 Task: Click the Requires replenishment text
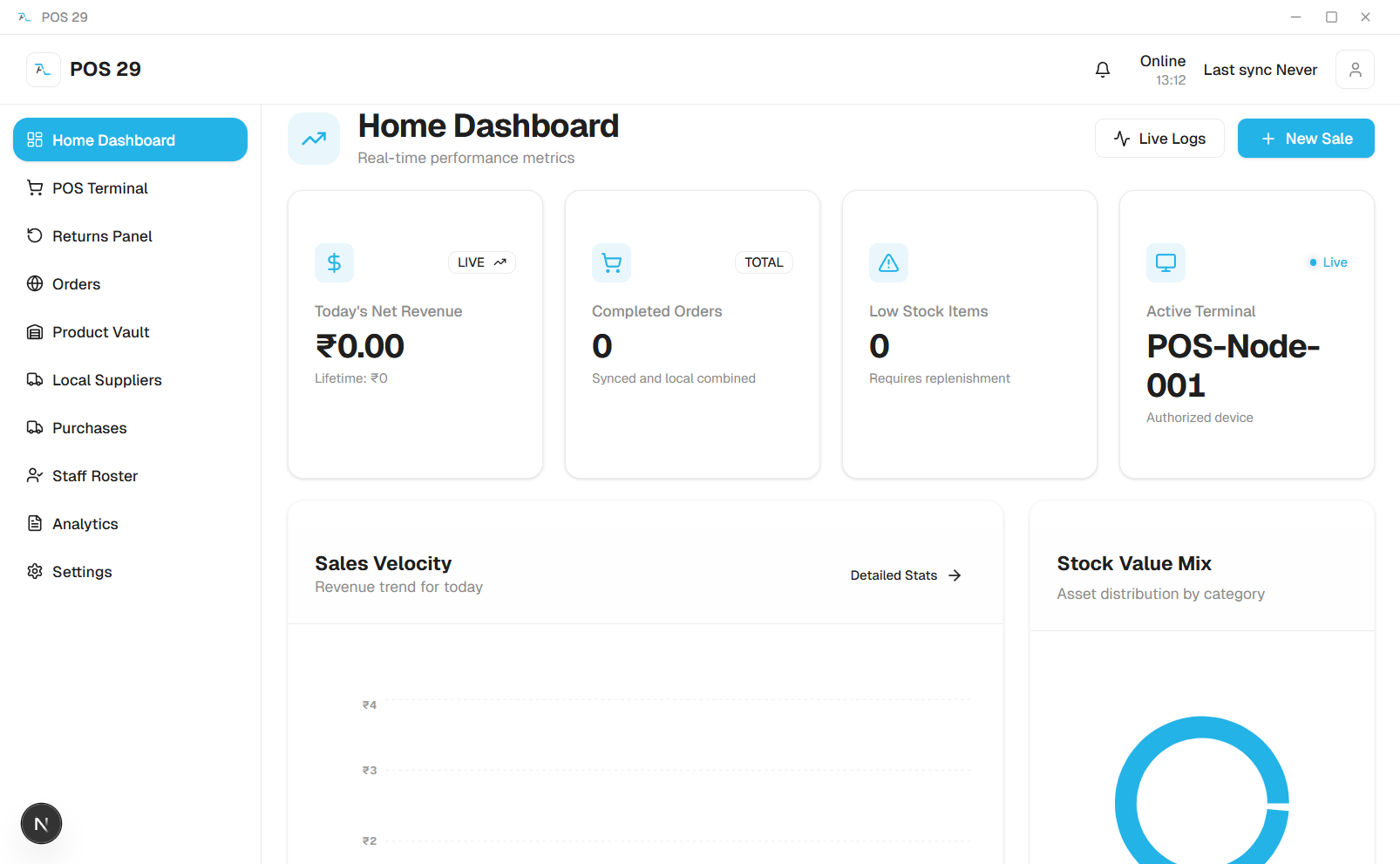click(940, 378)
